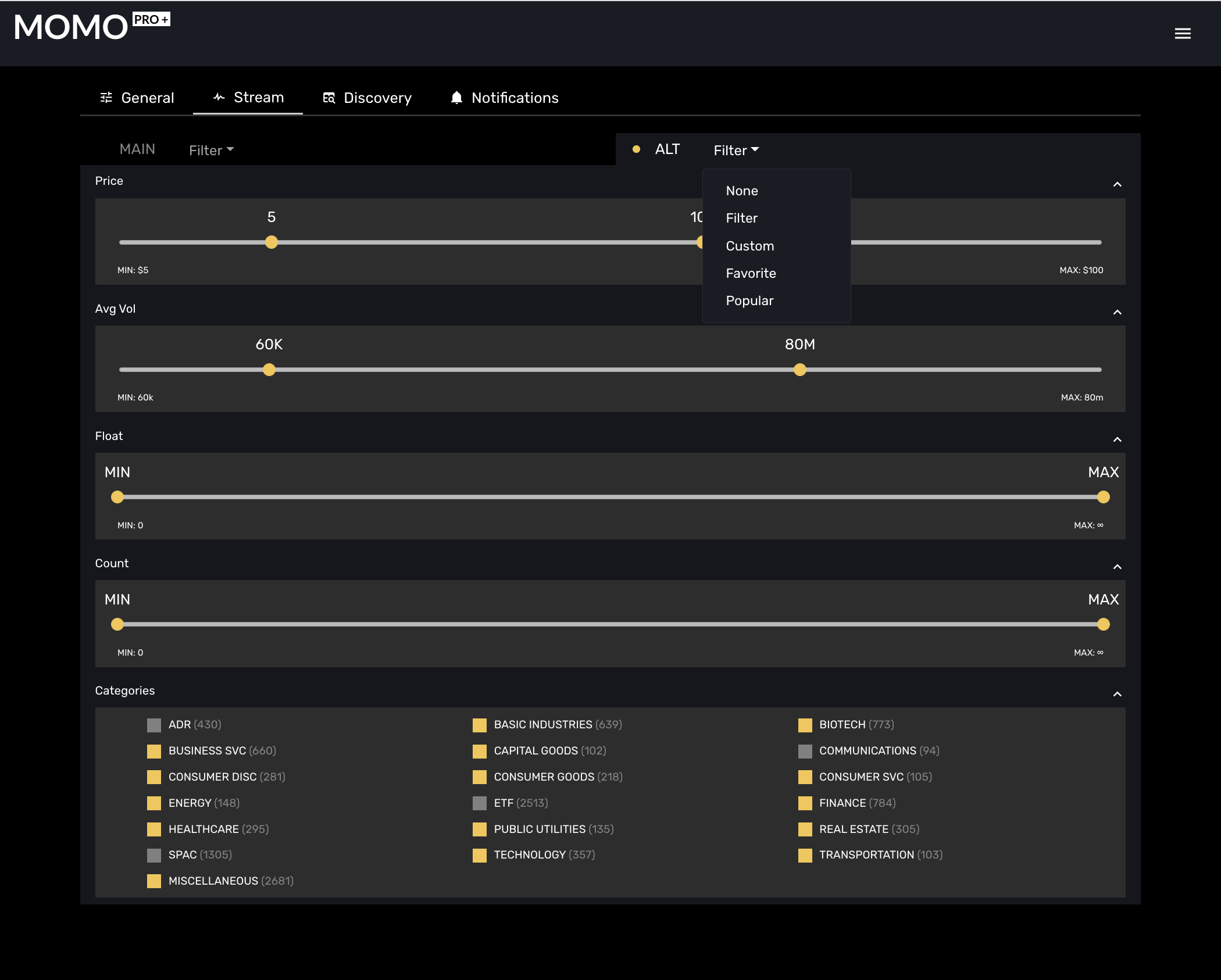Toggle the ETF category checkbox
This screenshot has height=980, width=1221.
pyautogui.click(x=479, y=803)
